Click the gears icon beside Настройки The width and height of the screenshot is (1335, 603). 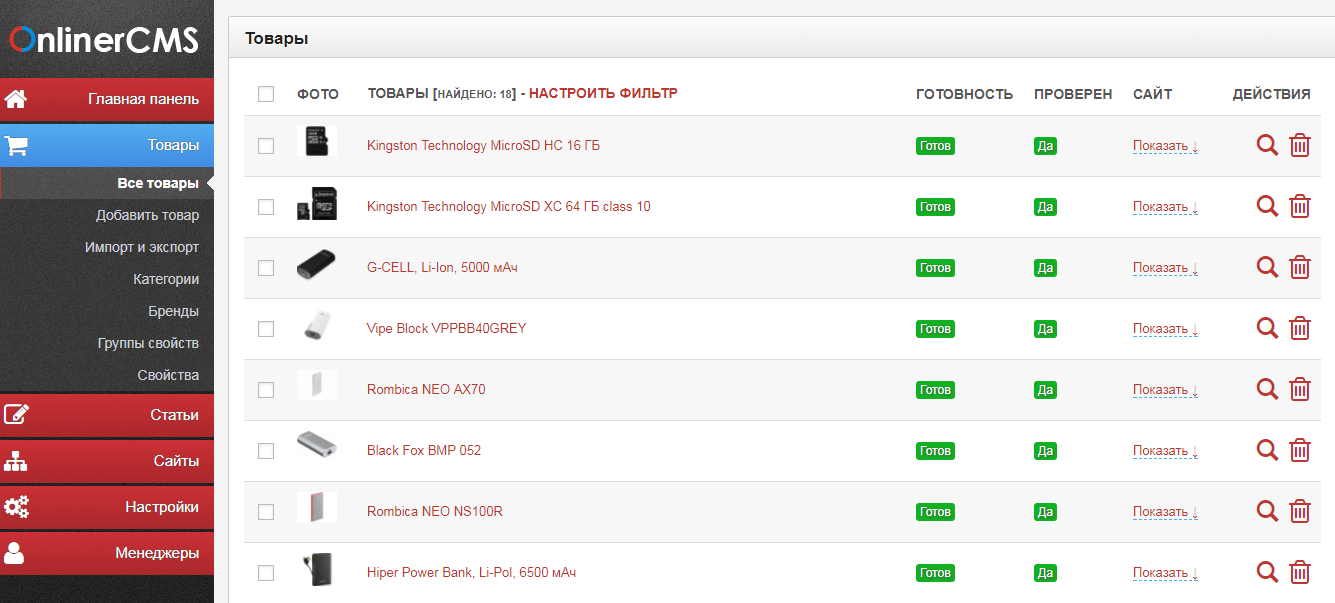16,507
